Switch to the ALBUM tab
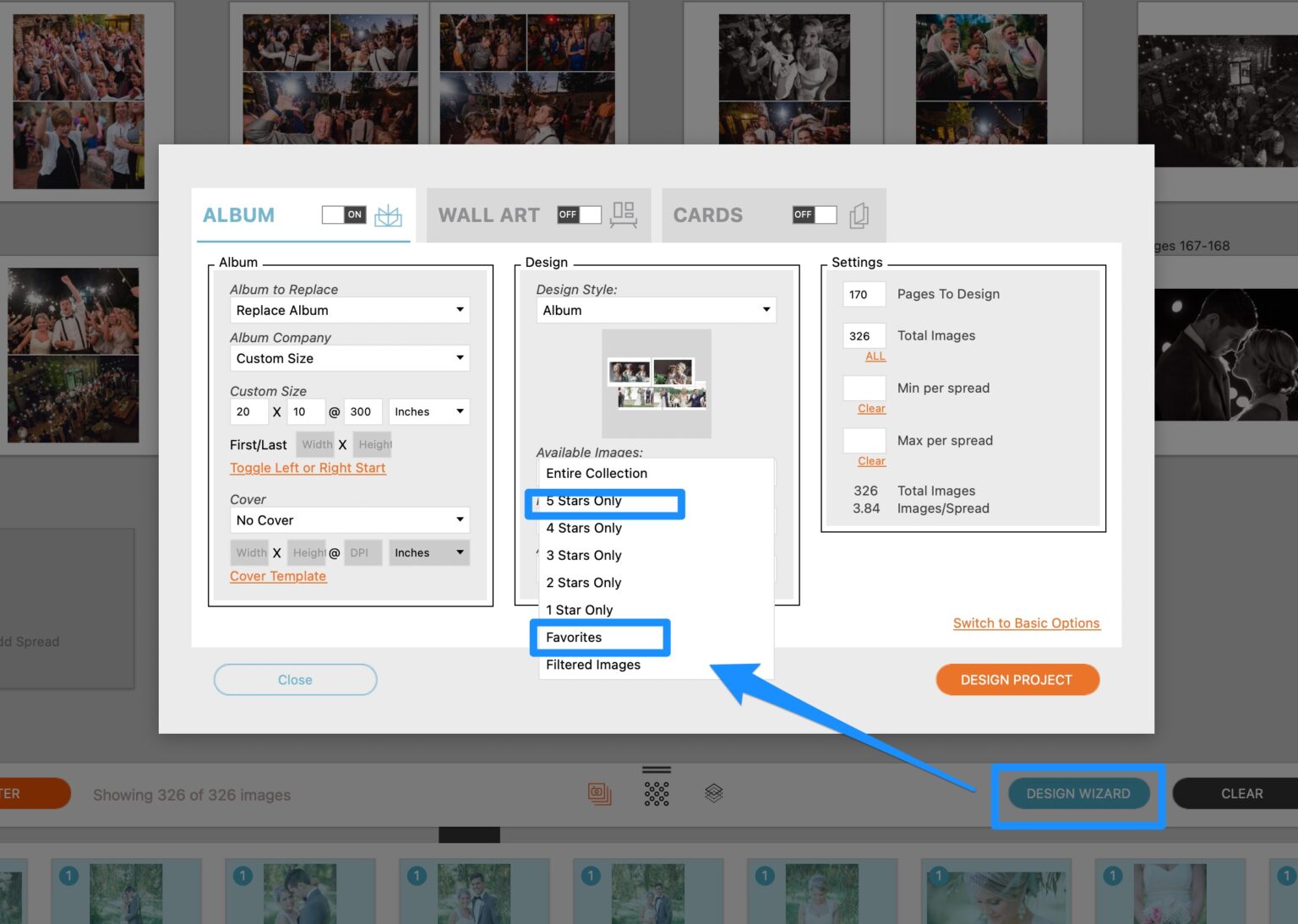Screen dimensions: 1298x924 tap(238, 215)
